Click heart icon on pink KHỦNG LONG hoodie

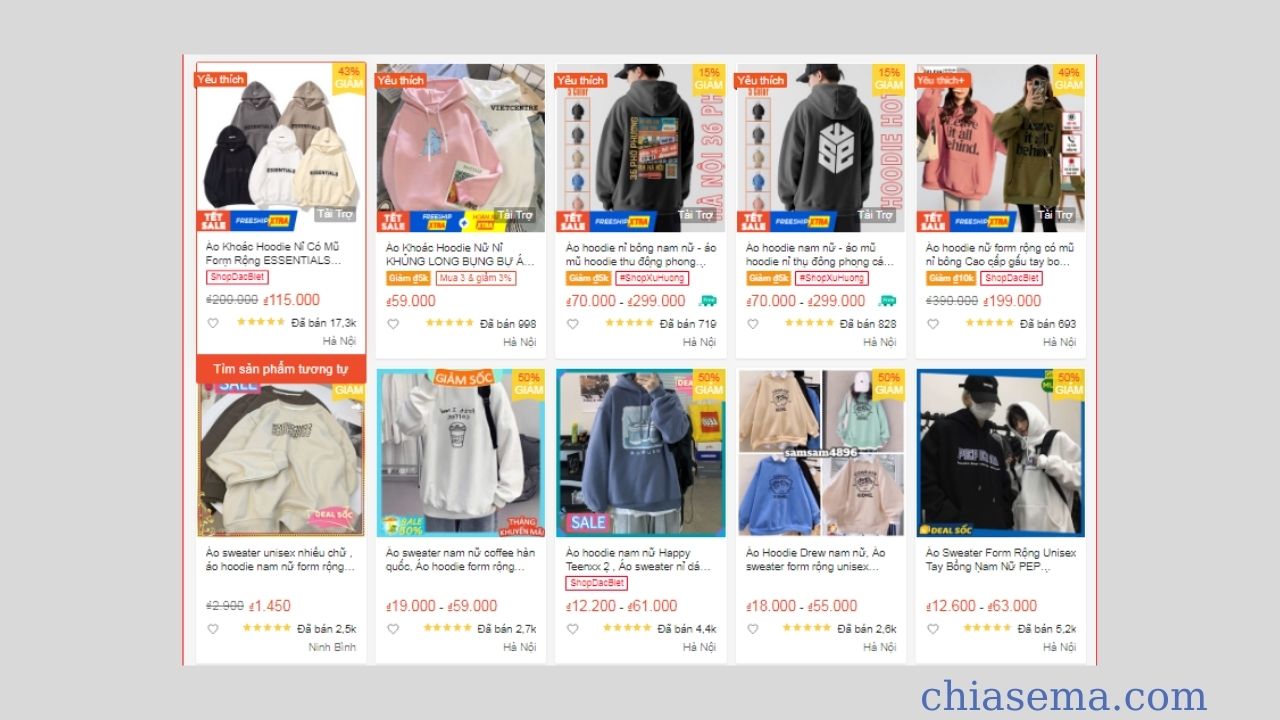pyautogui.click(x=393, y=324)
